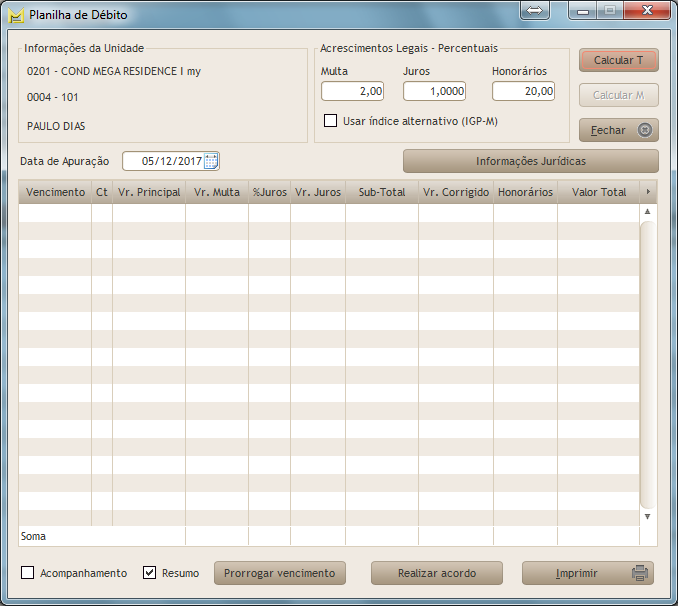Click into the Juros percentage field
679x609 pixels.
(434, 91)
